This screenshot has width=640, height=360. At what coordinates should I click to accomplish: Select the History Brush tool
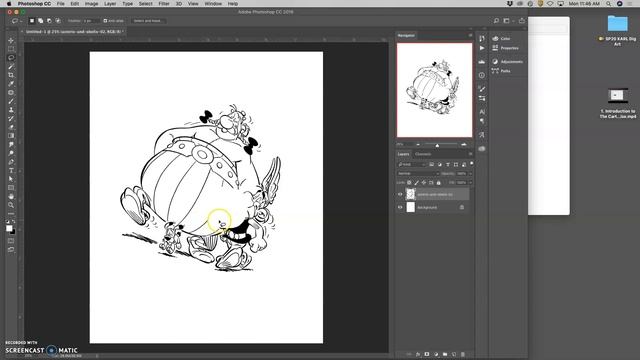[x=11, y=118]
